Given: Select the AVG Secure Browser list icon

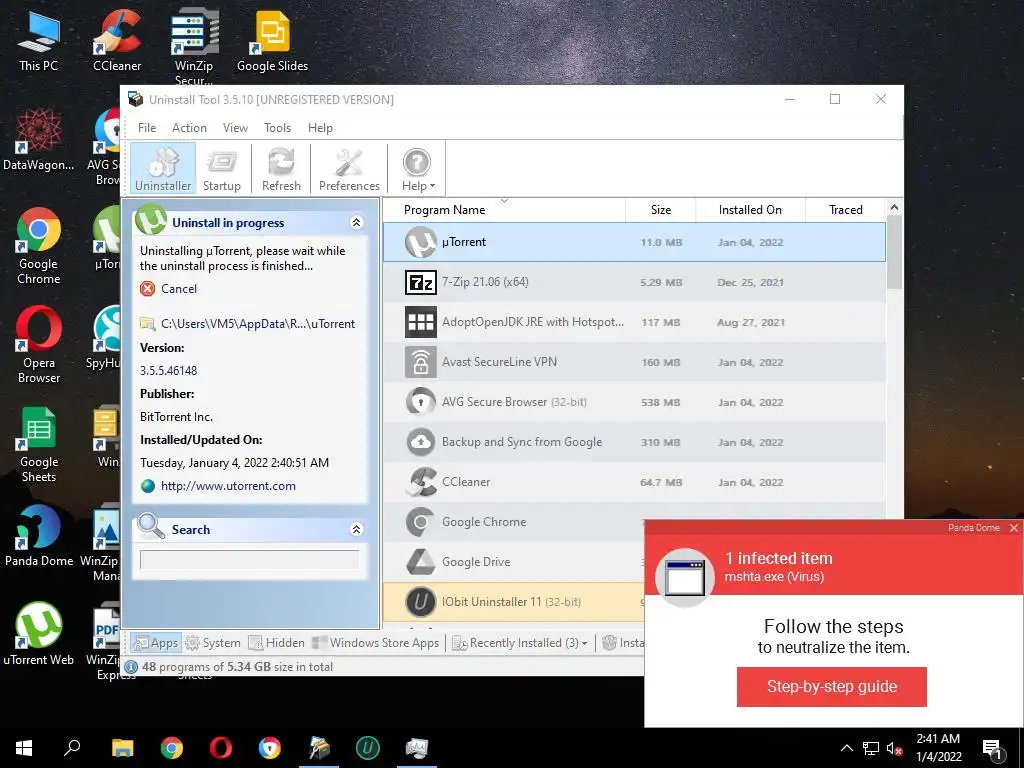Looking at the screenshot, I should (x=421, y=402).
